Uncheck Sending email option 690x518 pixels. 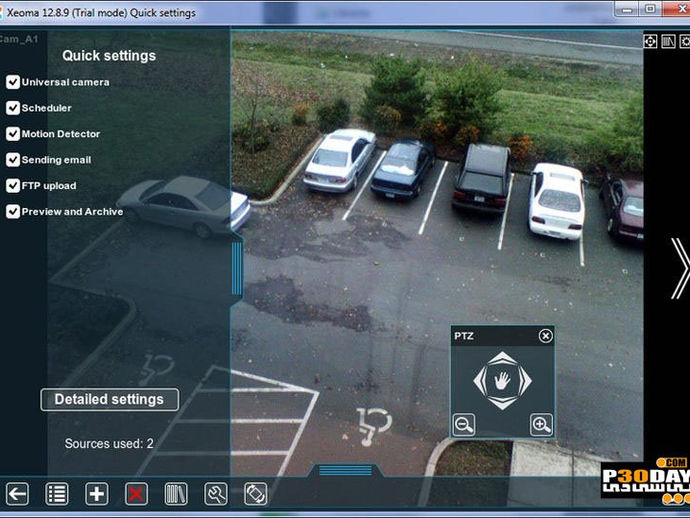tap(13, 160)
